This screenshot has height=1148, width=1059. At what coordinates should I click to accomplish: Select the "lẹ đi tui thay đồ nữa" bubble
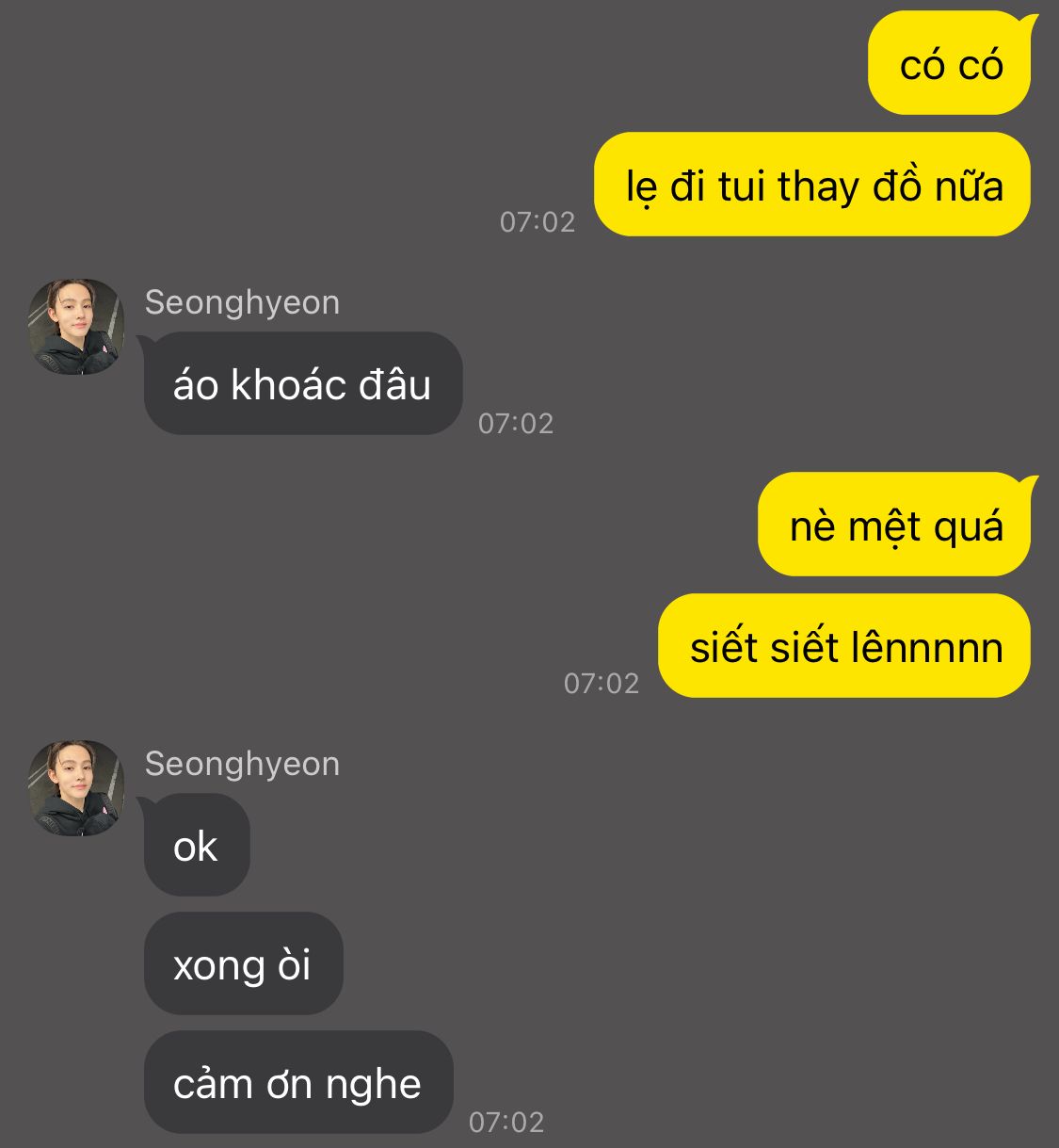point(812,186)
